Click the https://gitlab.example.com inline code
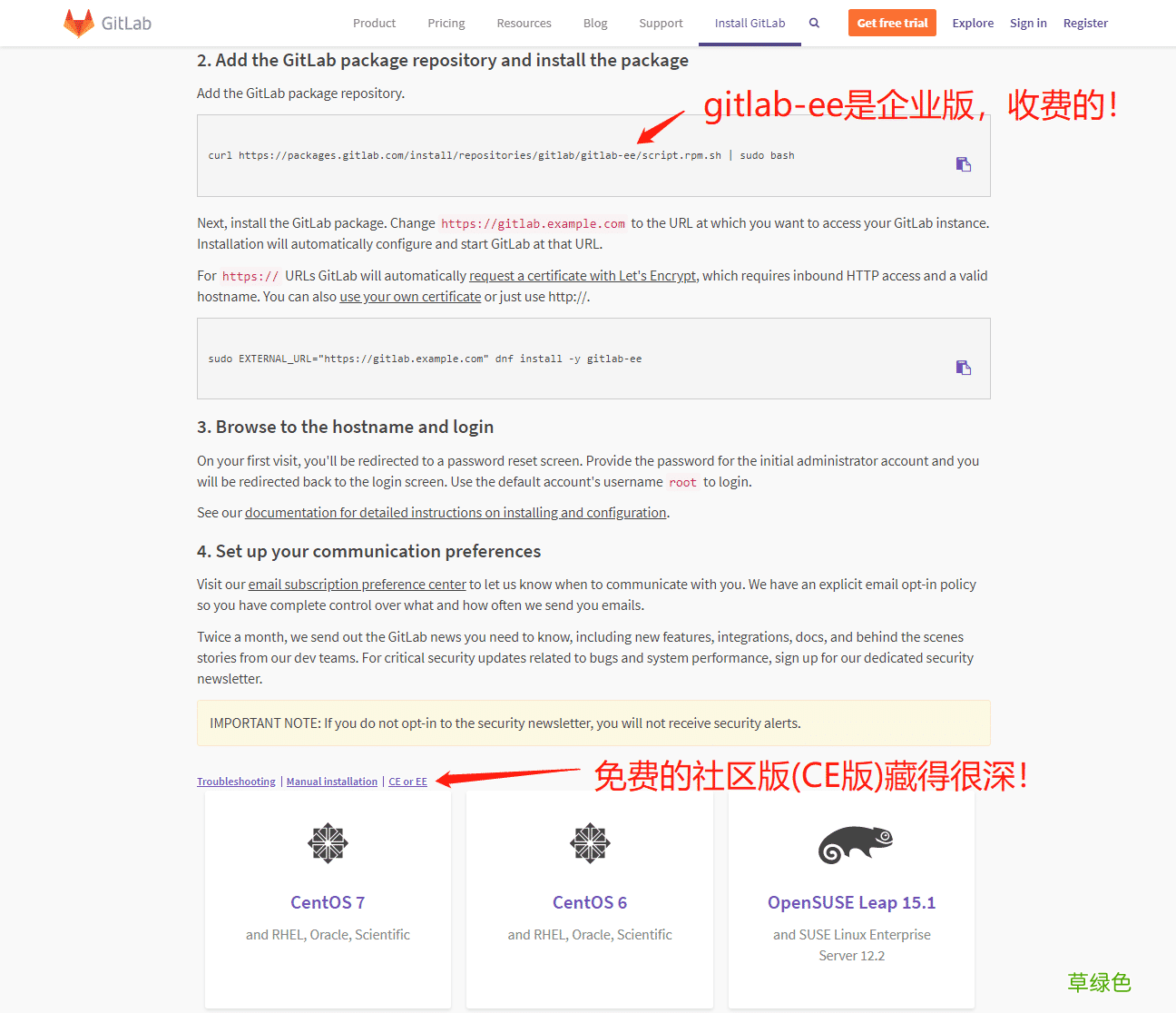 (x=533, y=223)
